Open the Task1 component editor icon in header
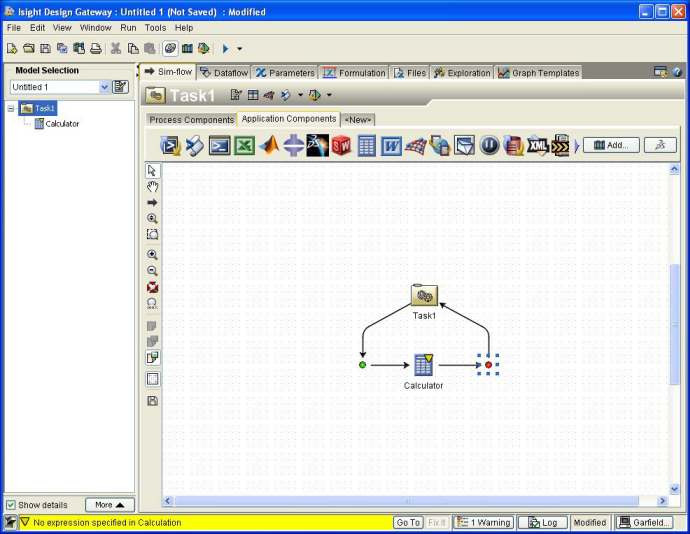This screenshot has width=690, height=534. [x=236, y=95]
